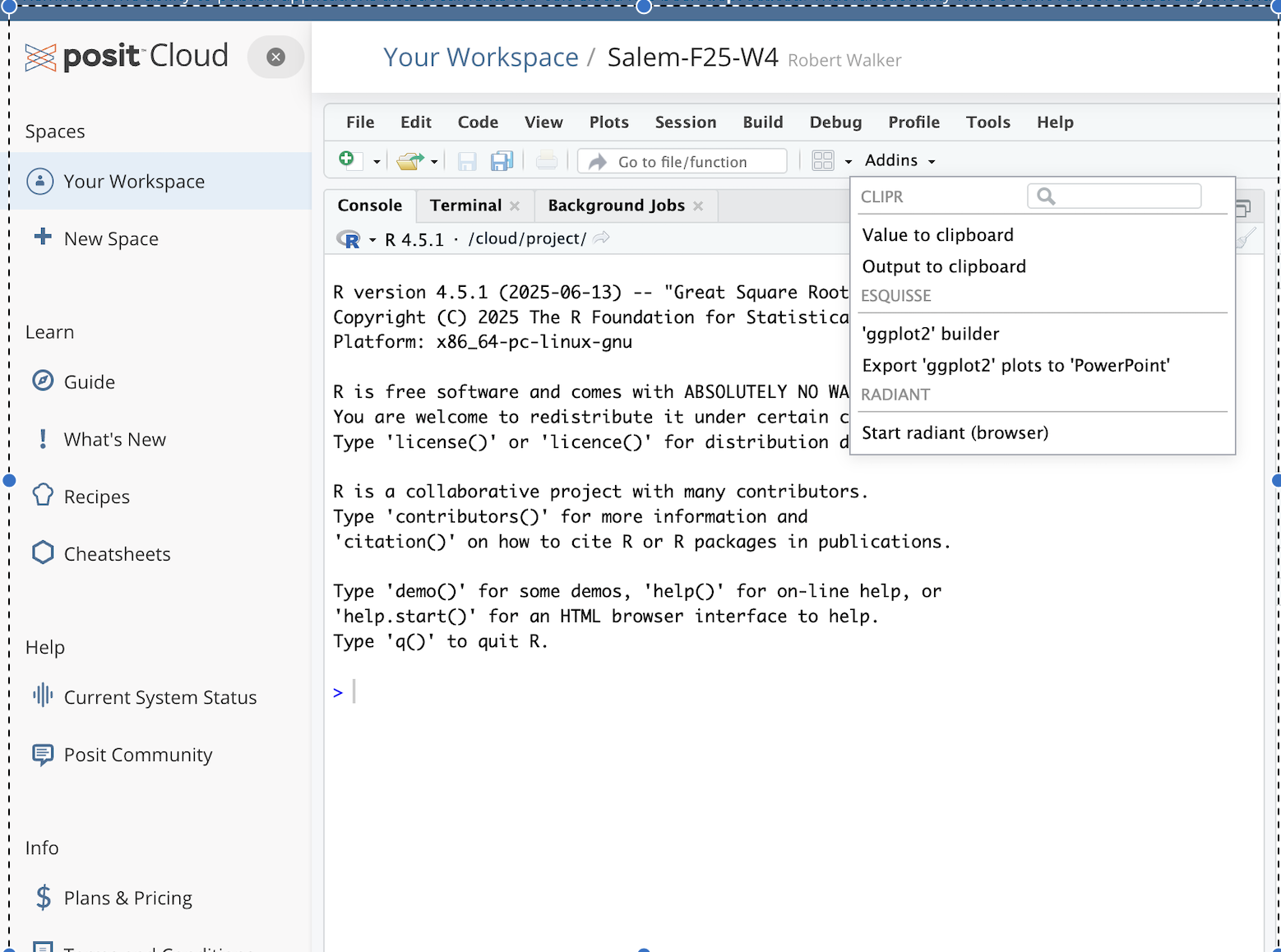
Task: Toggle the Addins dropdown menu
Action: point(899,161)
